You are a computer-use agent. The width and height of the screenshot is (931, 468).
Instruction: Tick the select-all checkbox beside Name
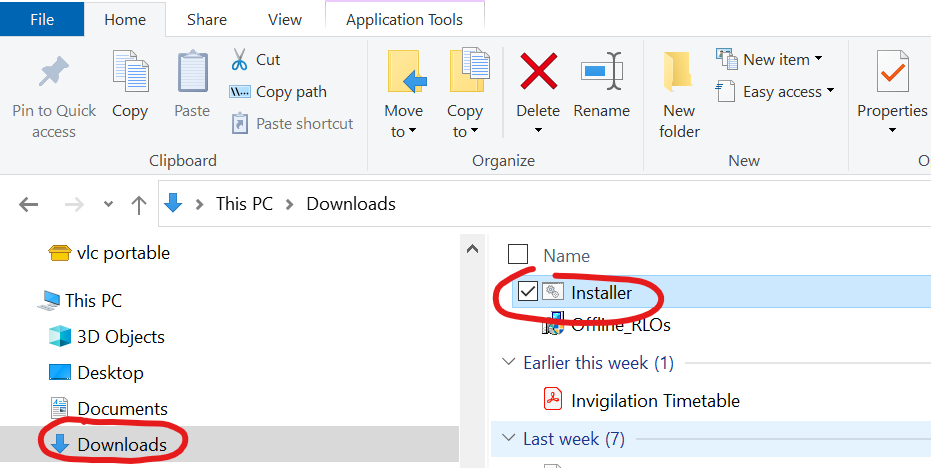coord(518,256)
